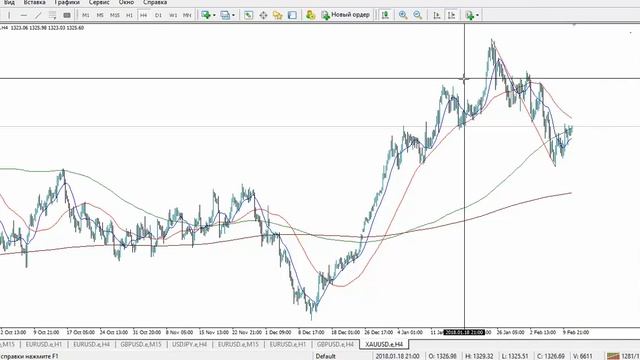Select the trendline drawing tool
This screenshot has width=640, height=360.
tap(38, 15)
